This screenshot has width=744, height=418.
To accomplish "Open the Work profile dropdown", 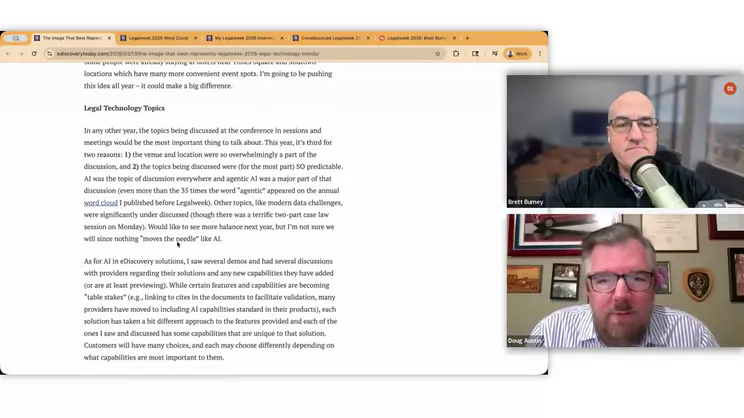I will [x=516, y=54].
